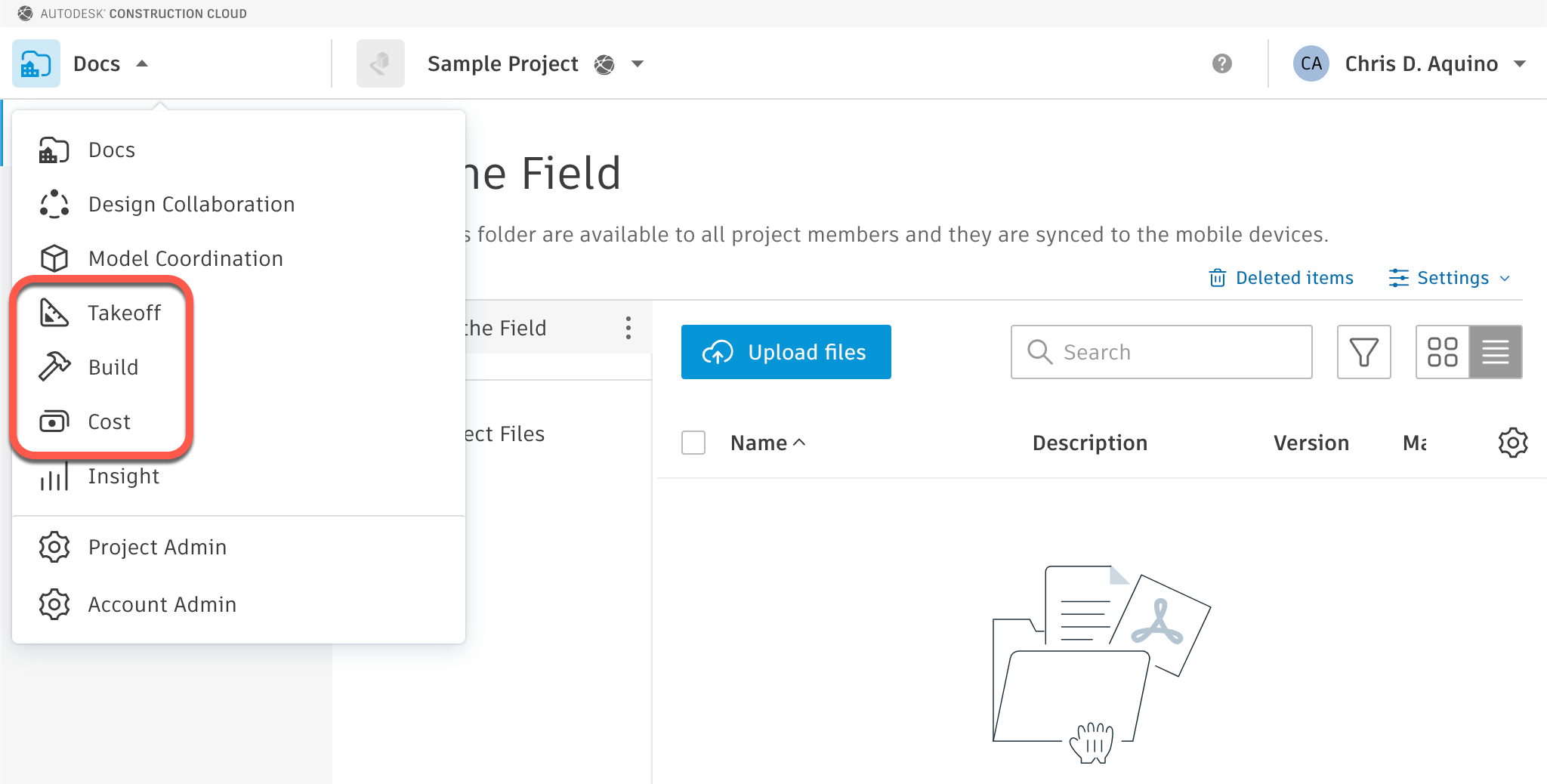This screenshot has height=784, width=1547.
Task: View Deleted items
Action: [x=1293, y=277]
